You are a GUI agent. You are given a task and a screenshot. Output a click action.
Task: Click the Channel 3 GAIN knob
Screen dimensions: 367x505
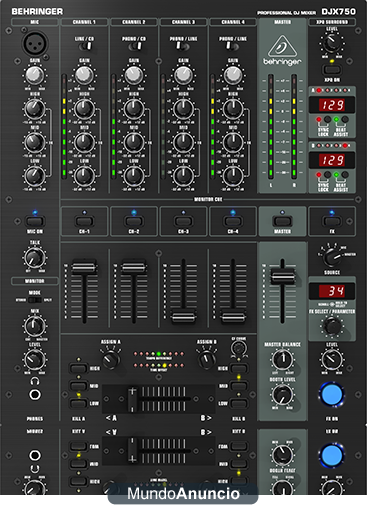pos(183,76)
